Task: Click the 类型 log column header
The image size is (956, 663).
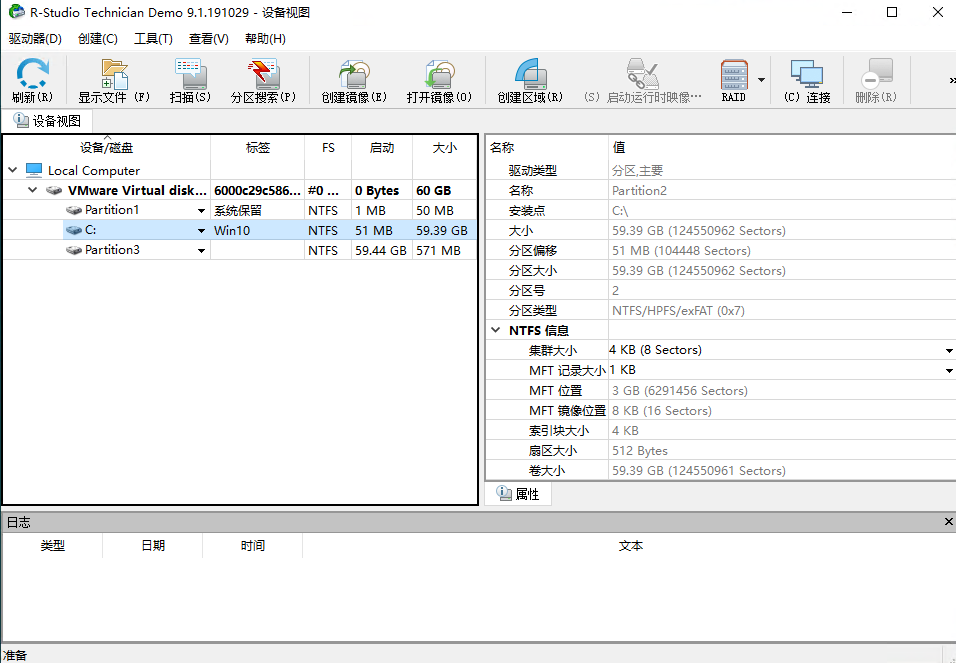Action: (x=52, y=545)
